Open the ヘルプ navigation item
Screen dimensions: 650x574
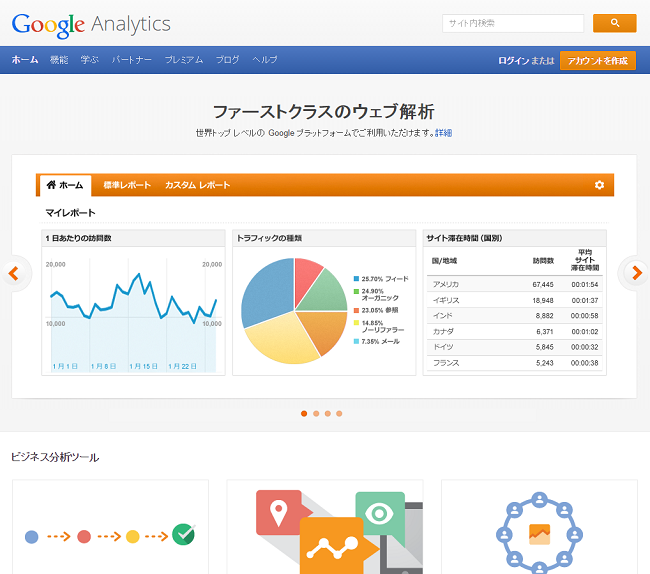265,60
